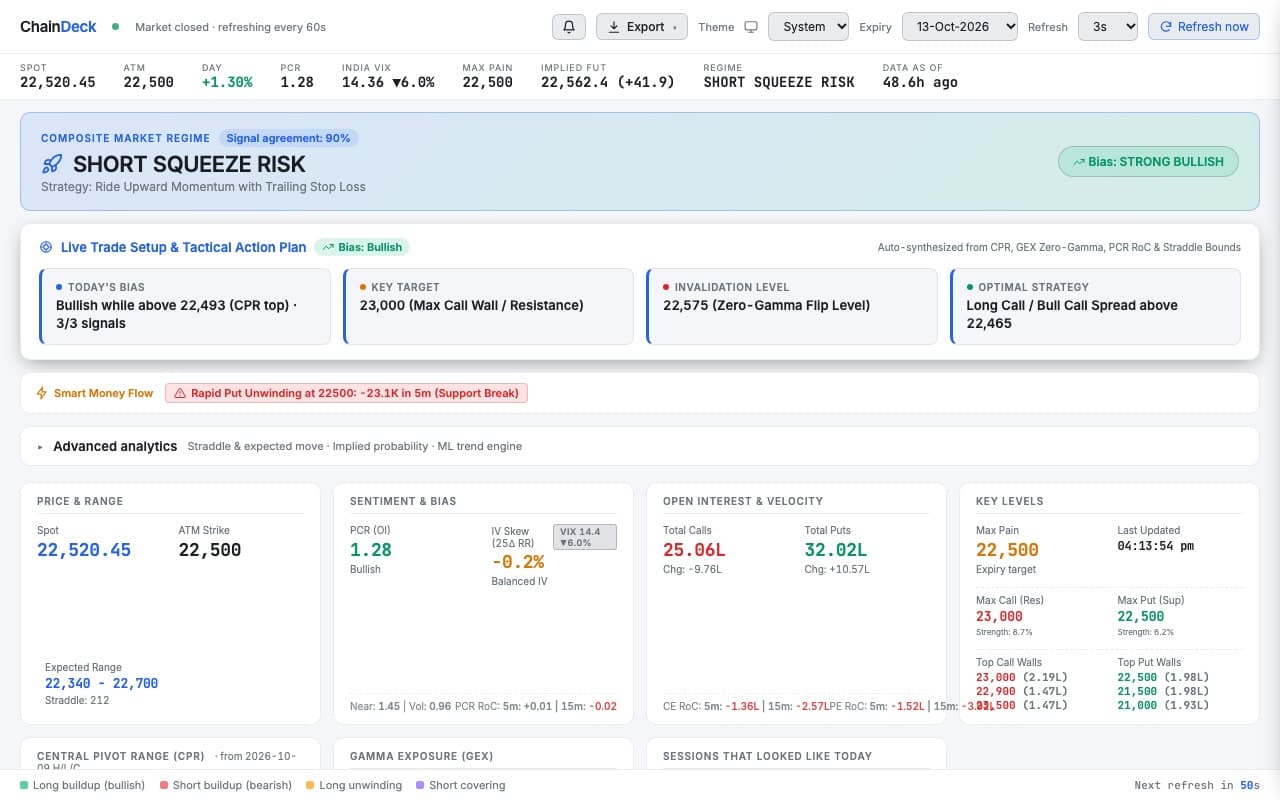Click the Long buildup green legend swatch
This screenshot has width=1280, height=800.
(x=24, y=785)
